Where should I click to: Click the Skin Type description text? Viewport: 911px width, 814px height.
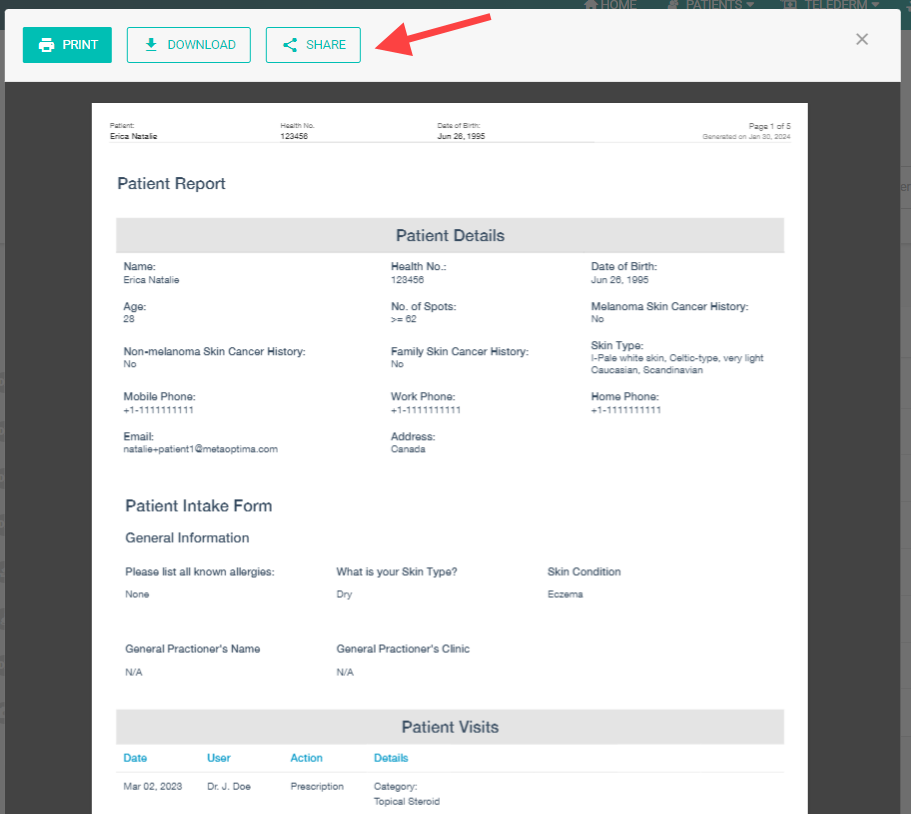point(677,364)
